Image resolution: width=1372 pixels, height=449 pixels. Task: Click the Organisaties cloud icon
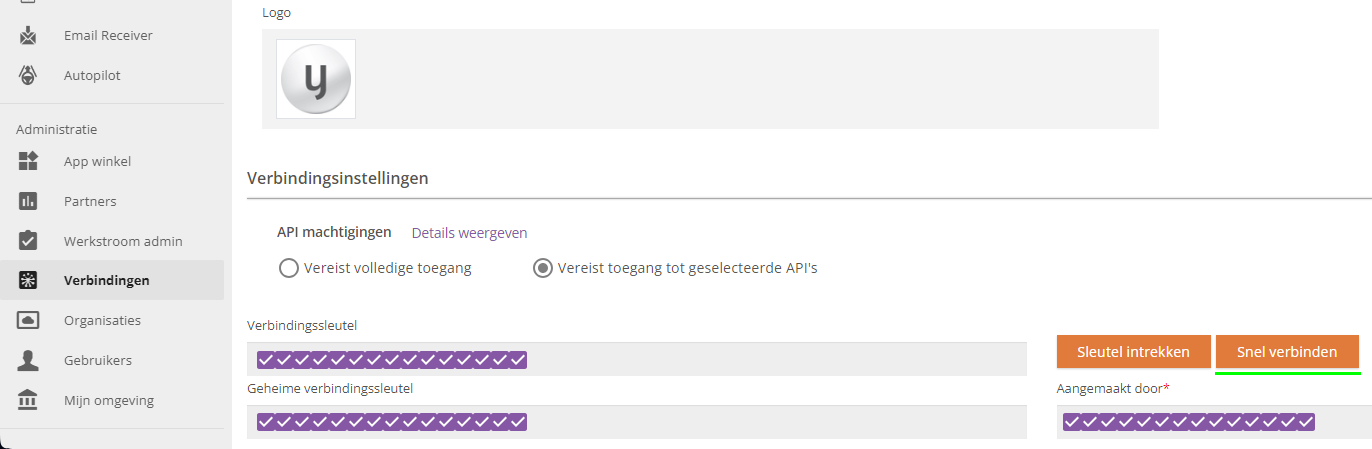click(x=28, y=320)
